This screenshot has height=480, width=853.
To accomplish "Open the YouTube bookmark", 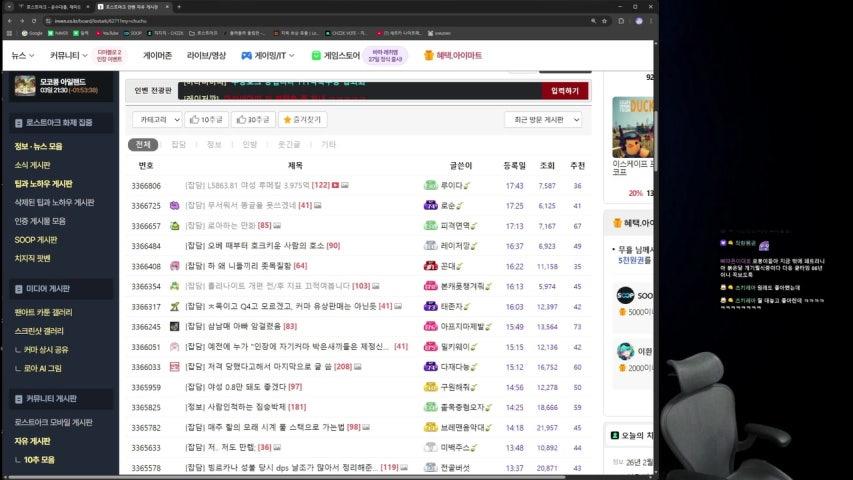I will click(x=107, y=33).
